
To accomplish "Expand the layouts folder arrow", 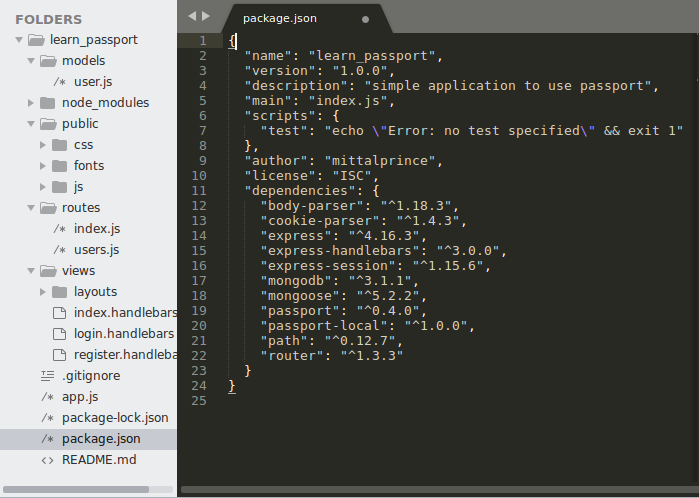I will click(43, 292).
